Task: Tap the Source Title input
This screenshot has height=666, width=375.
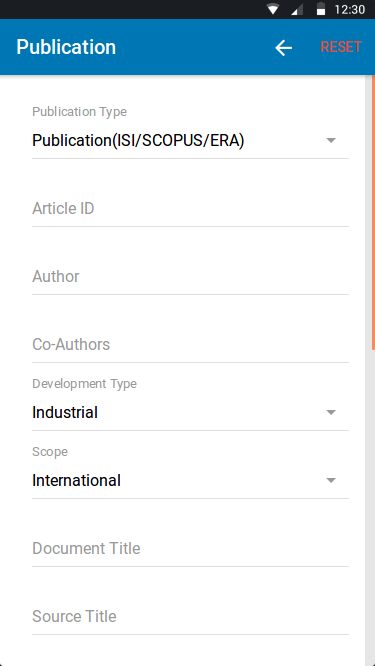Action: tap(190, 616)
